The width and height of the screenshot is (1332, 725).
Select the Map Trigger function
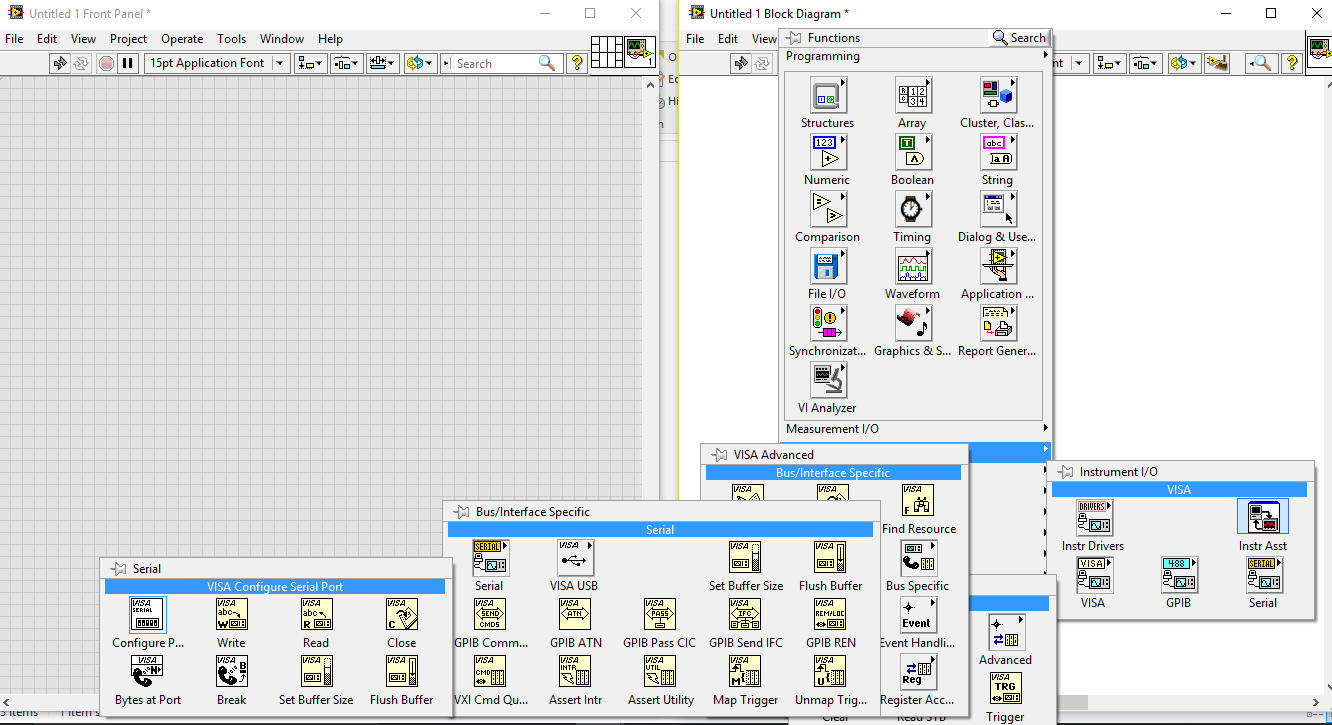(x=745, y=672)
